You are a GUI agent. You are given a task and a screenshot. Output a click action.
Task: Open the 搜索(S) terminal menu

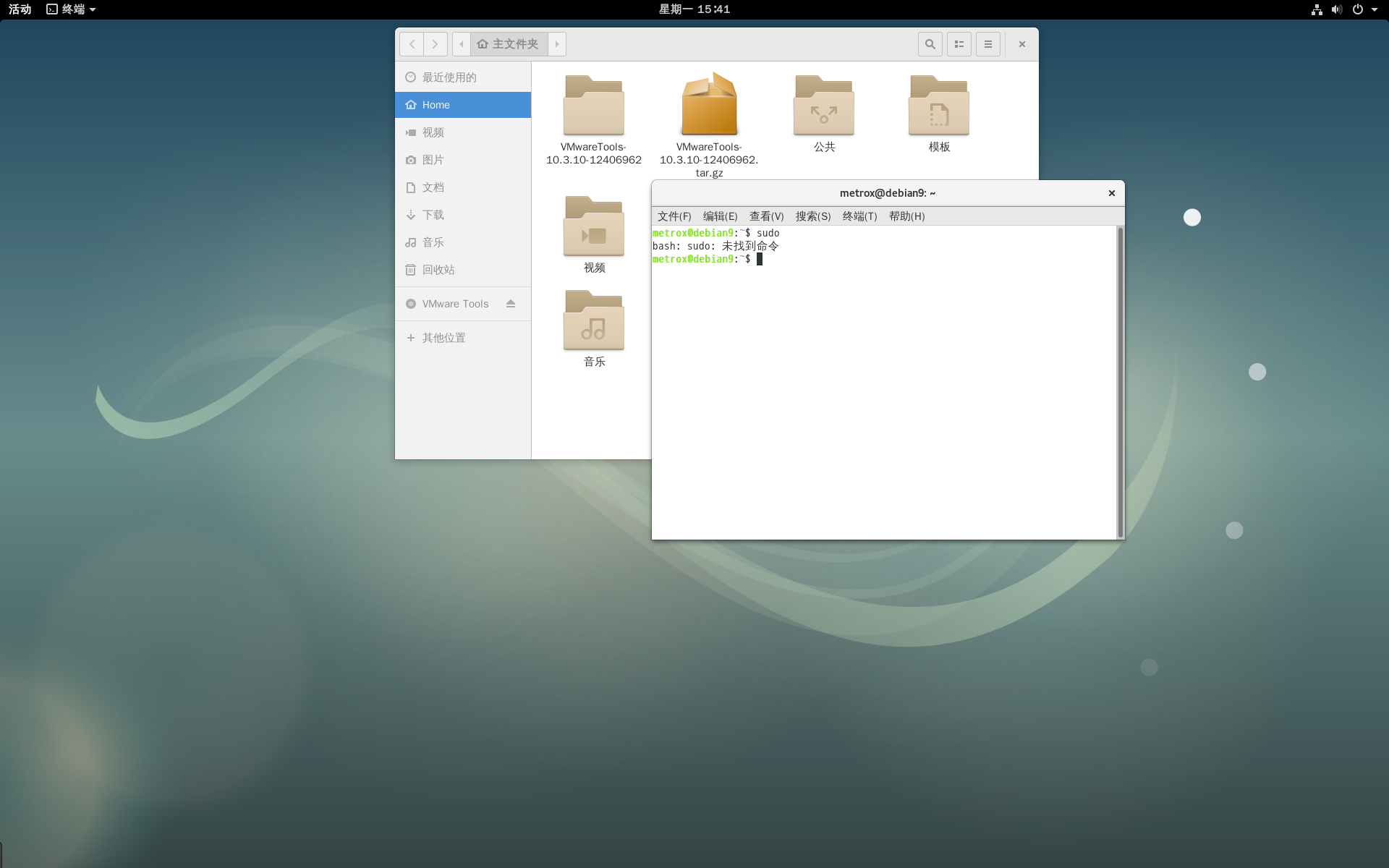[813, 216]
